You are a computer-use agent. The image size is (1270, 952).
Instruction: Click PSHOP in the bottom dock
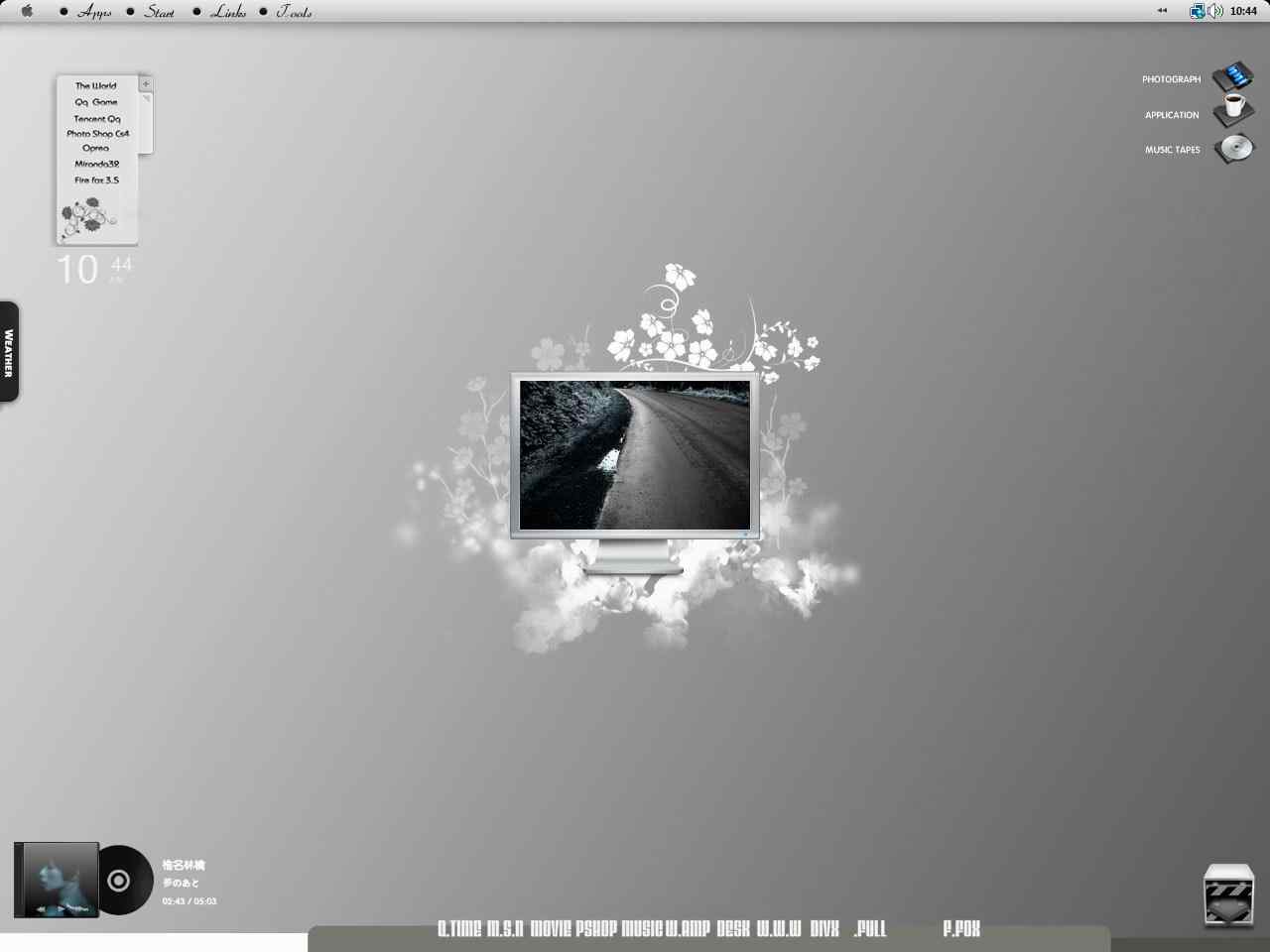(596, 929)
